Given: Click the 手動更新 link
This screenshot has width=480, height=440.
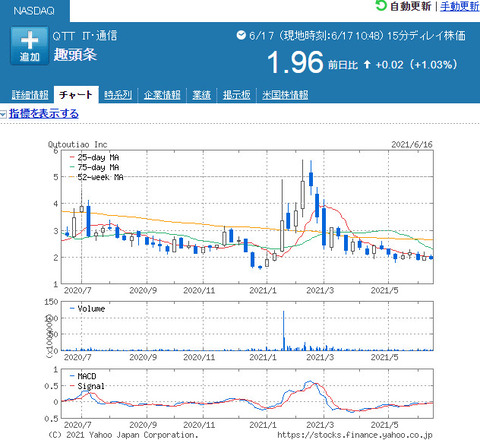Looking at the screenshot, I should click(x=460, y=6).
